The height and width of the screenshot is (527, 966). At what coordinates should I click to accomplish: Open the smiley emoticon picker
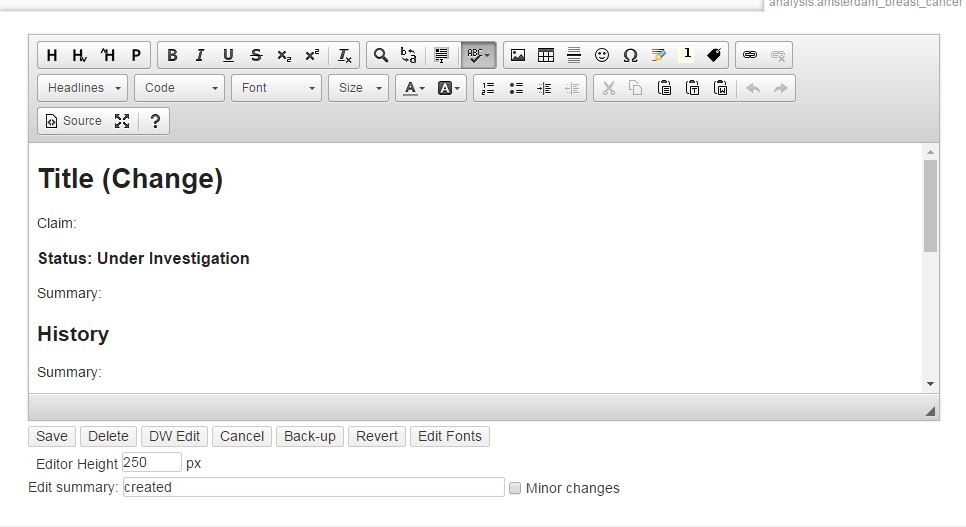pyautogui.click(x=602, y=55)
